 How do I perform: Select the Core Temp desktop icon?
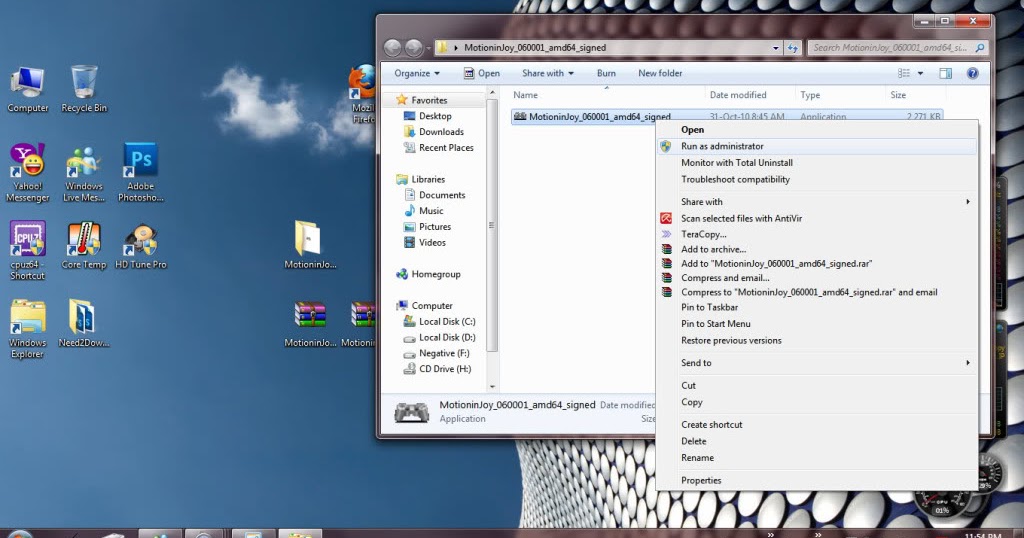84,245
